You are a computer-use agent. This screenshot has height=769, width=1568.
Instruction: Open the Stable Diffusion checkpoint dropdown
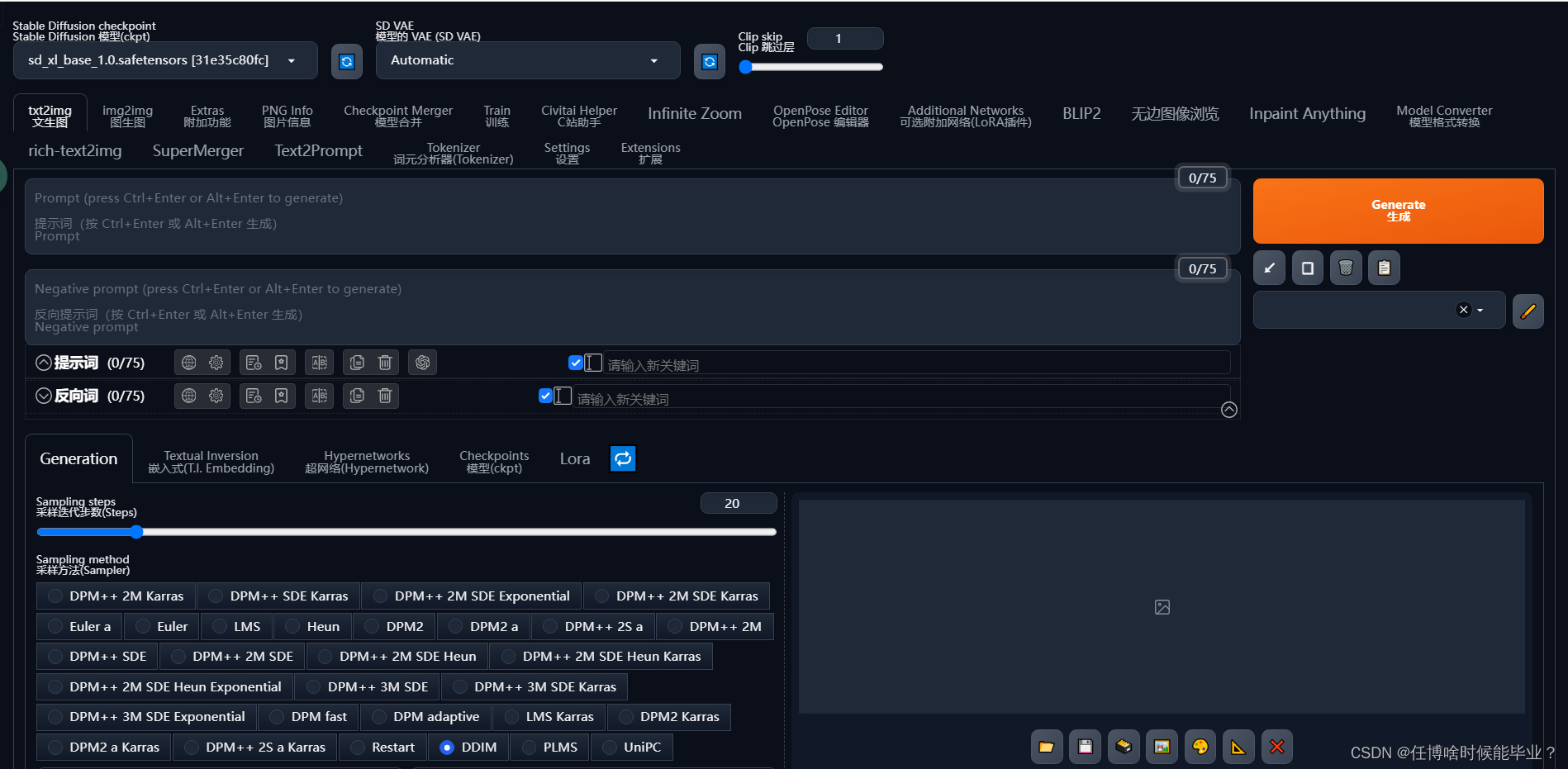(x=165, y=60)
